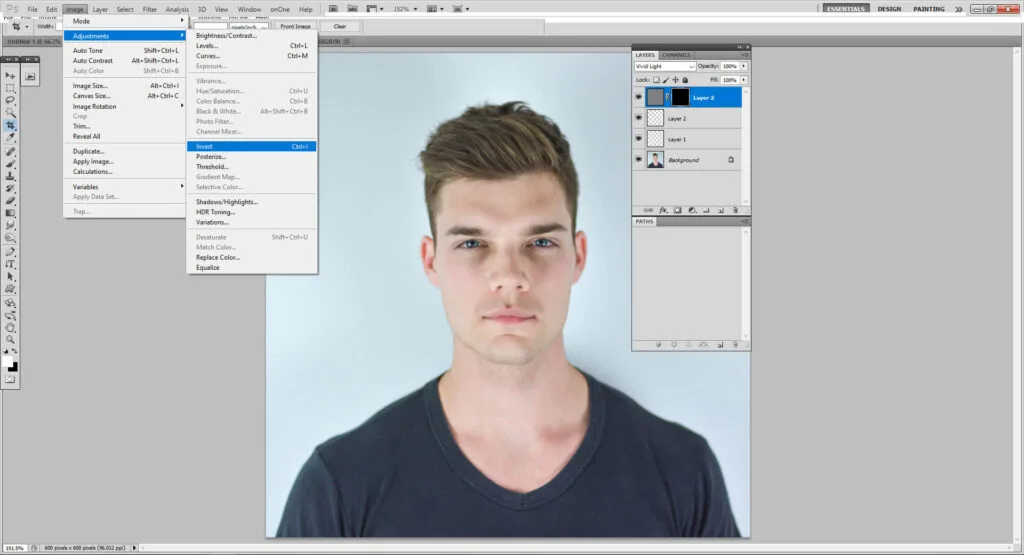The image size is (1024, 555).
Task: Select the Zoom tool in the toolbox
Action: pyautogui.click(x=10, y=340)
